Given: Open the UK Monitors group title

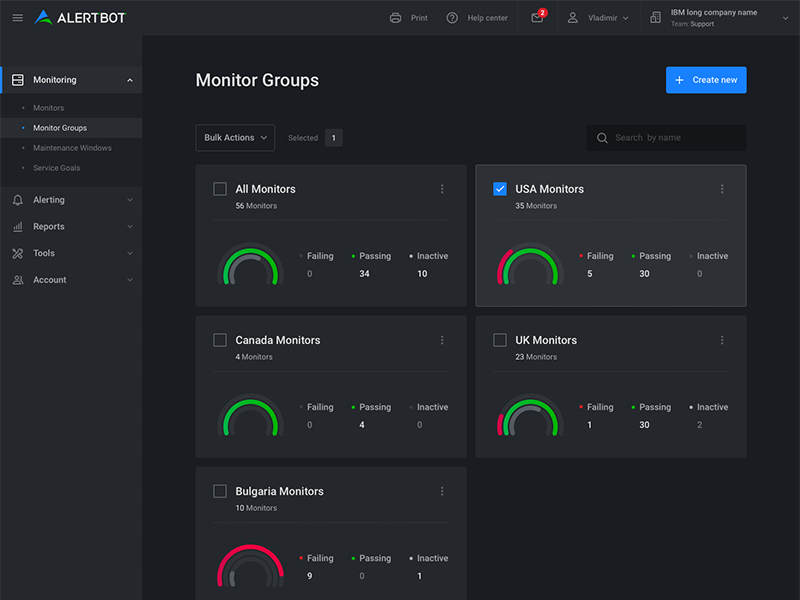Looking at the screenshot, I should 546,340.
